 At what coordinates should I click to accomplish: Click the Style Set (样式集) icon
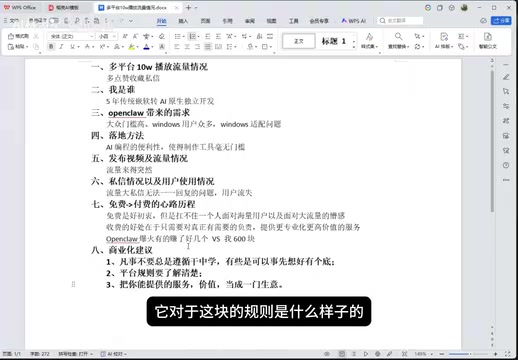(x=369, y=41)
